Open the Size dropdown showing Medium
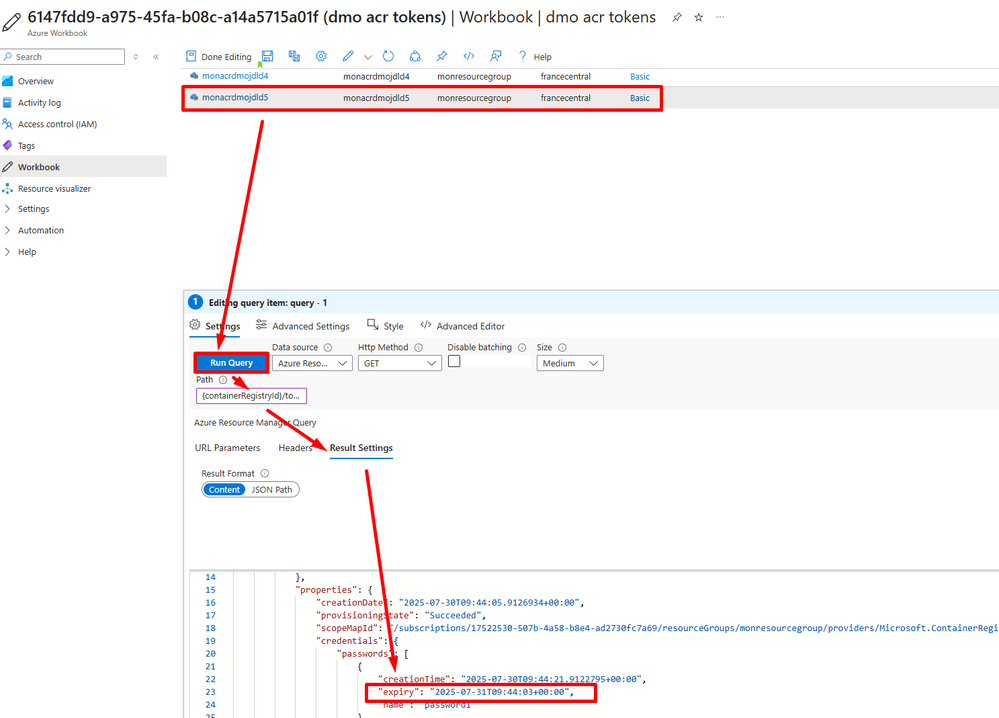The image size is (999, 718). 570,363
